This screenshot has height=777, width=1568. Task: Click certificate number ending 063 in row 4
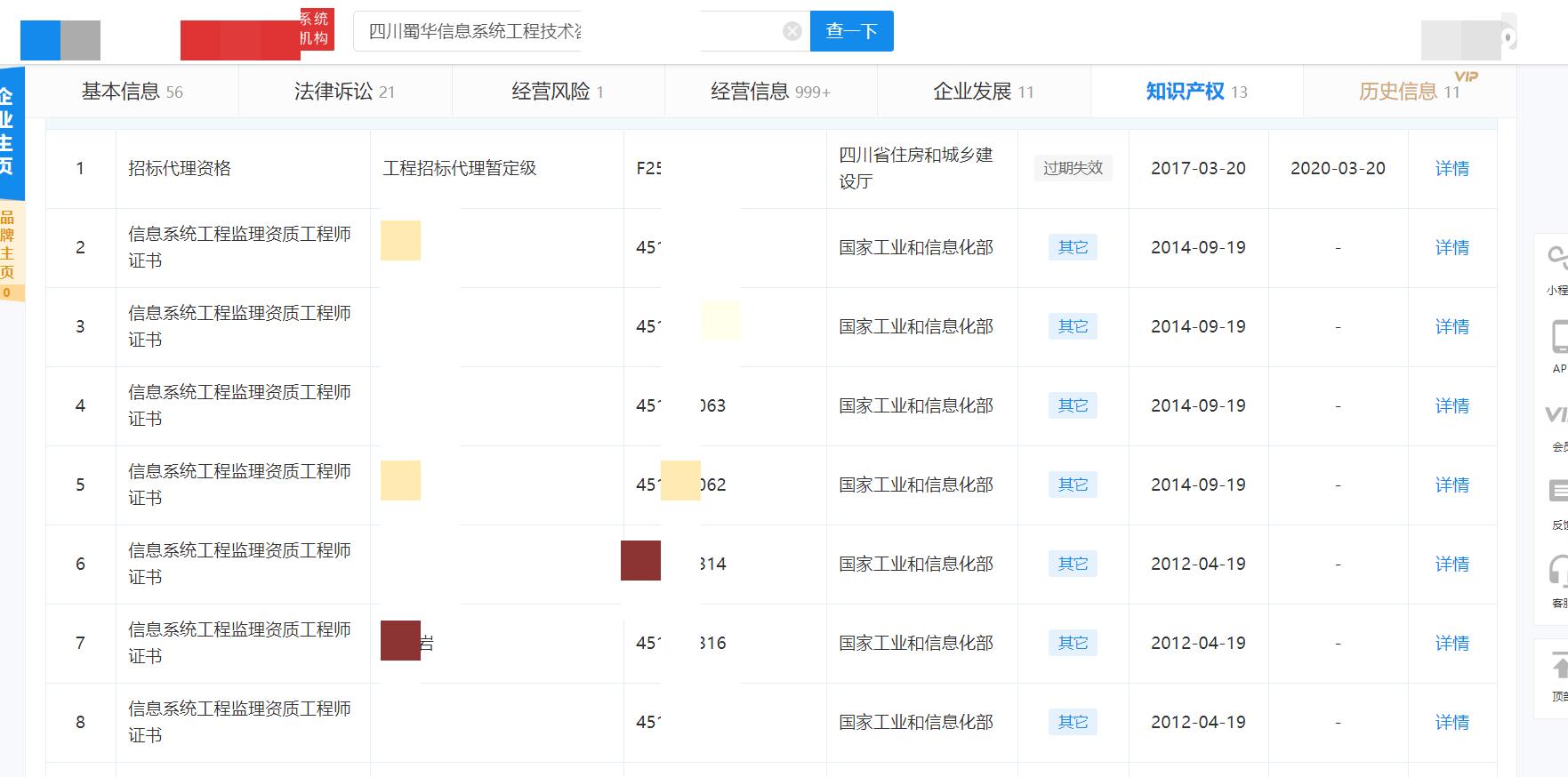(x=681, y=406)
